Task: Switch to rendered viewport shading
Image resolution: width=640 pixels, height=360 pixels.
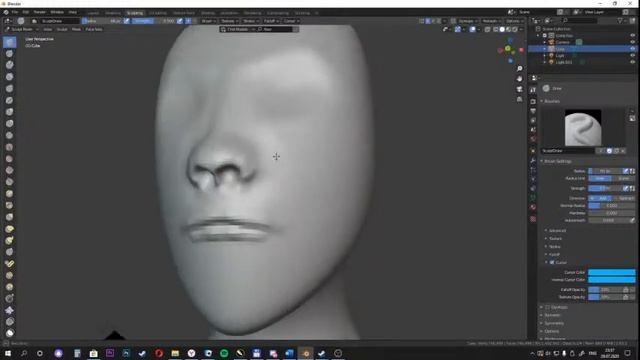Action: coord(515,29)
